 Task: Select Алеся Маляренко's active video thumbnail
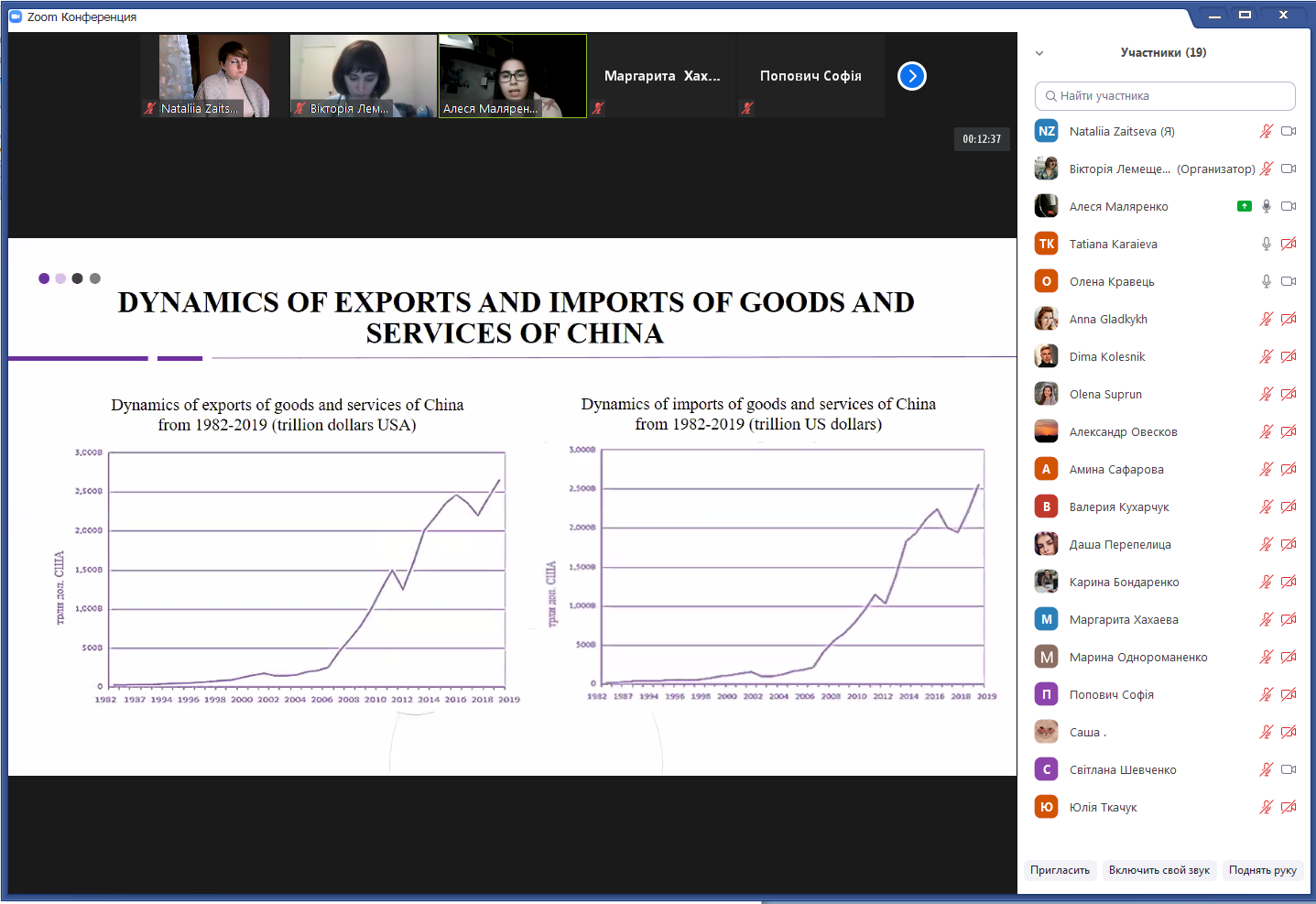point(513,76)
